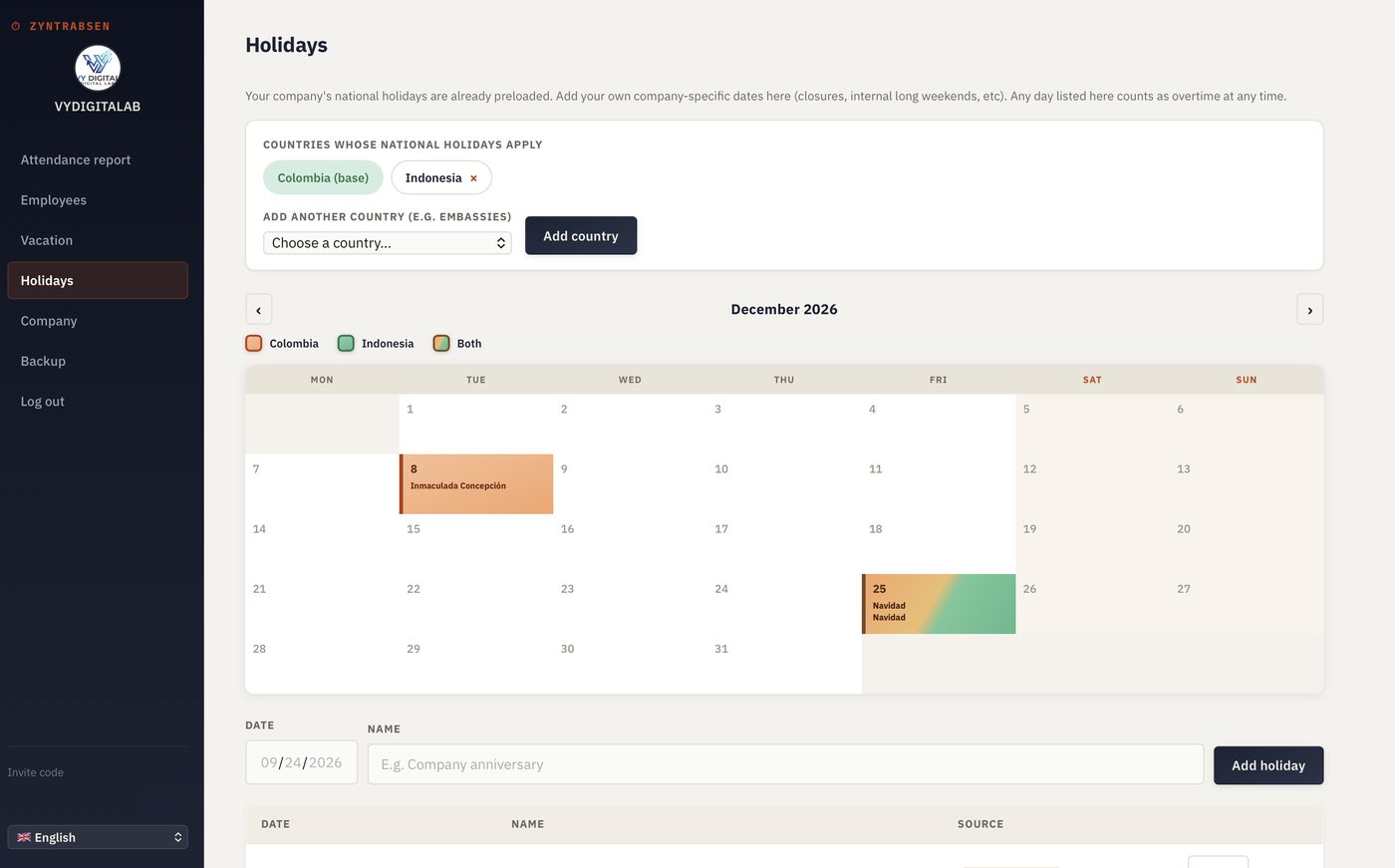Screen dimensions: 1395x868
Task: Go to Employees section
Action: pos(98,200)
